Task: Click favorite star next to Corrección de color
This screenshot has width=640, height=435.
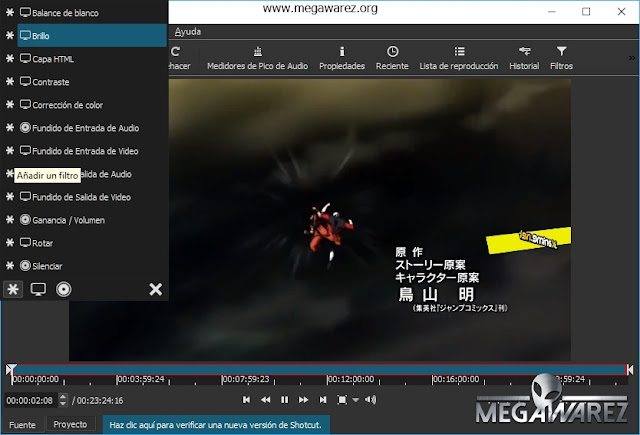Action: (10, 105)
